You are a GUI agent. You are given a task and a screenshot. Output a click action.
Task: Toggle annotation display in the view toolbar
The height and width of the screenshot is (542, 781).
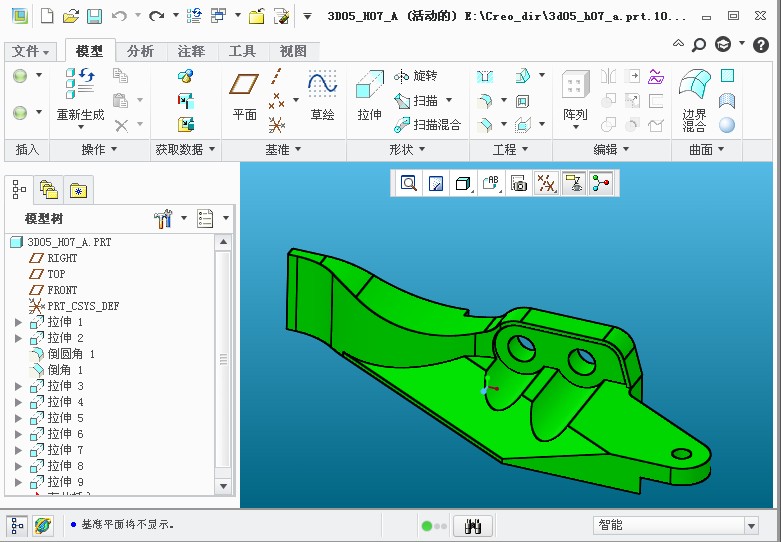[x=573, y=183]
